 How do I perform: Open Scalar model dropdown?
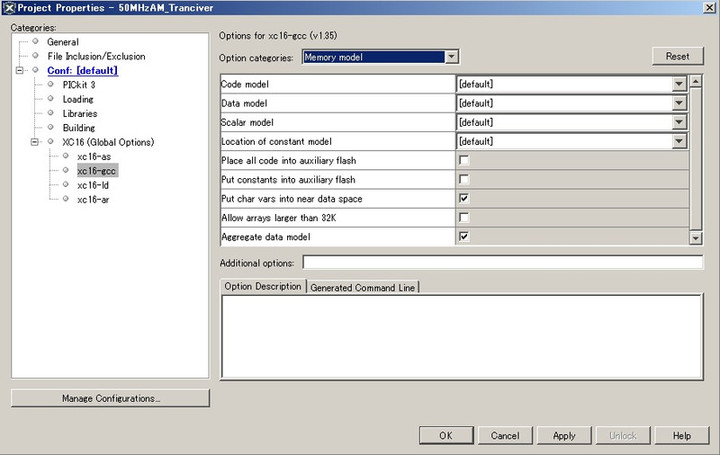[x=679, y=122]
